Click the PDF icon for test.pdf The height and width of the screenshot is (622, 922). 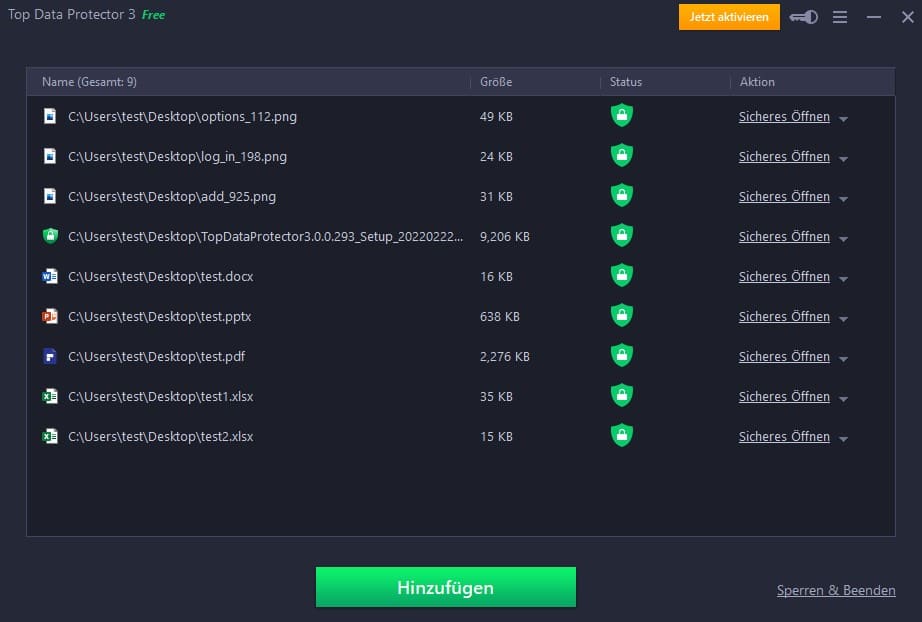pyautogui.click(x=50, y=356)
